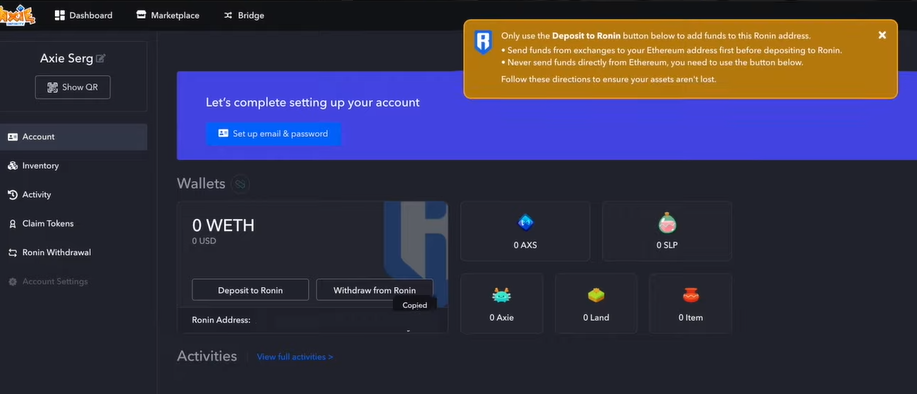Click the 0 Land count text
917x394 pixels.
tap(596, 317)
